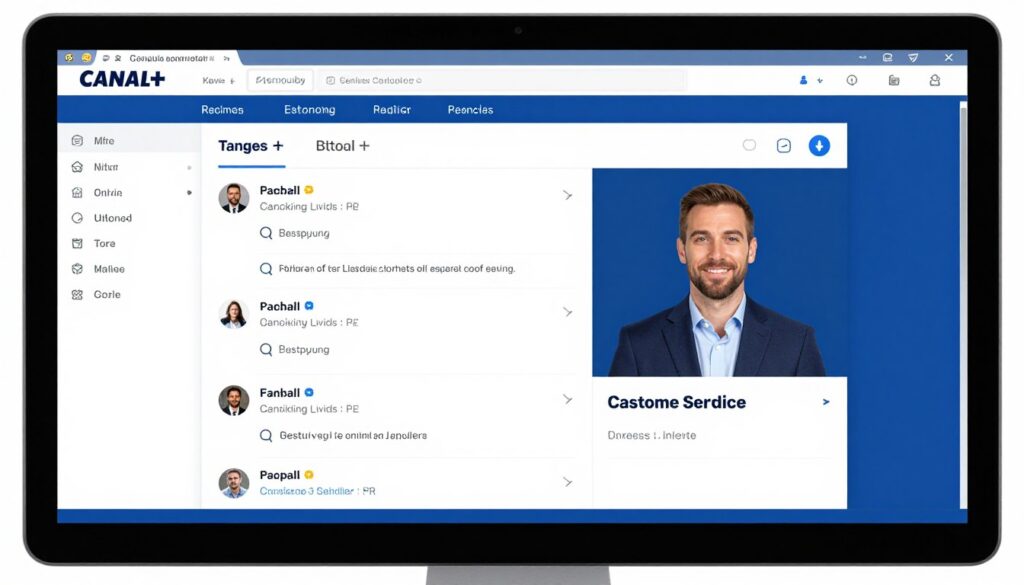Select the Tore icon in the sidebar
Screen dimensions: 1024x585
[77, 244]
